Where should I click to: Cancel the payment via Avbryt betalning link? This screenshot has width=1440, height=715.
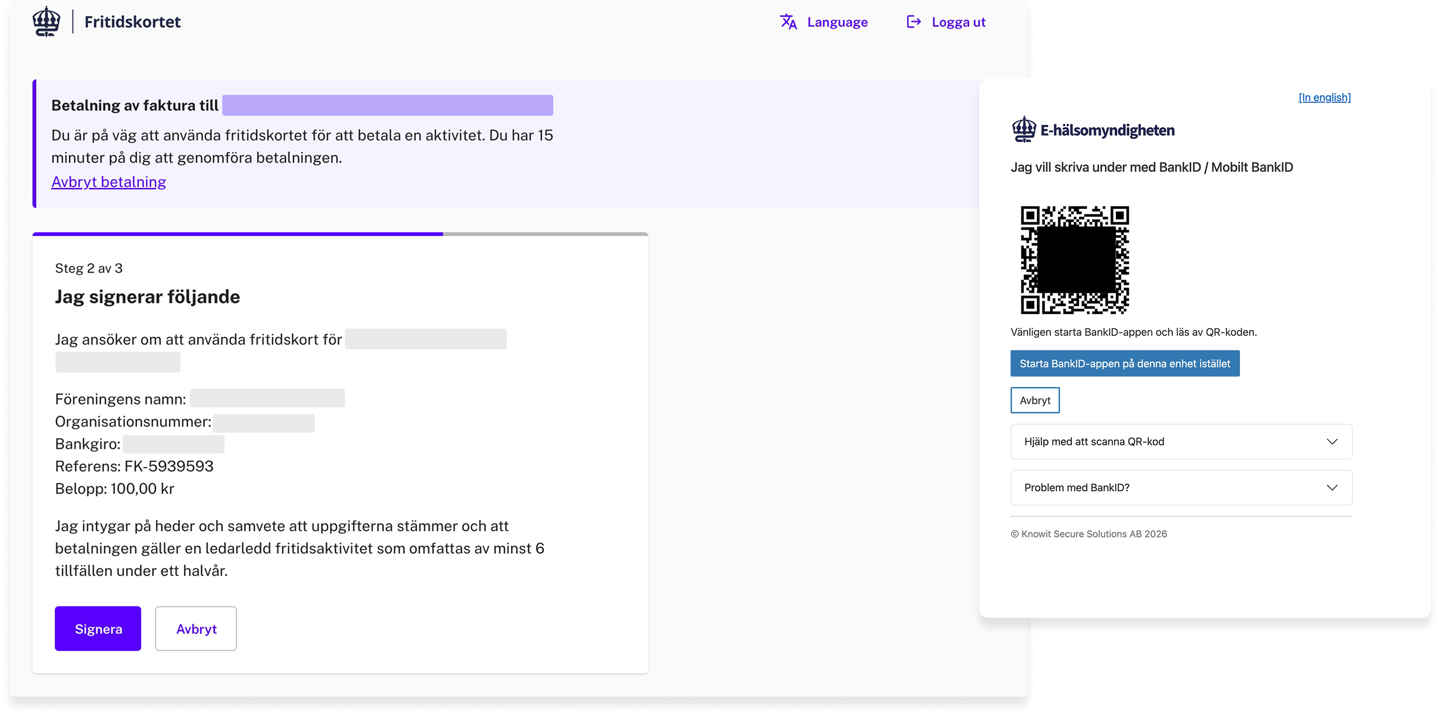108,182
